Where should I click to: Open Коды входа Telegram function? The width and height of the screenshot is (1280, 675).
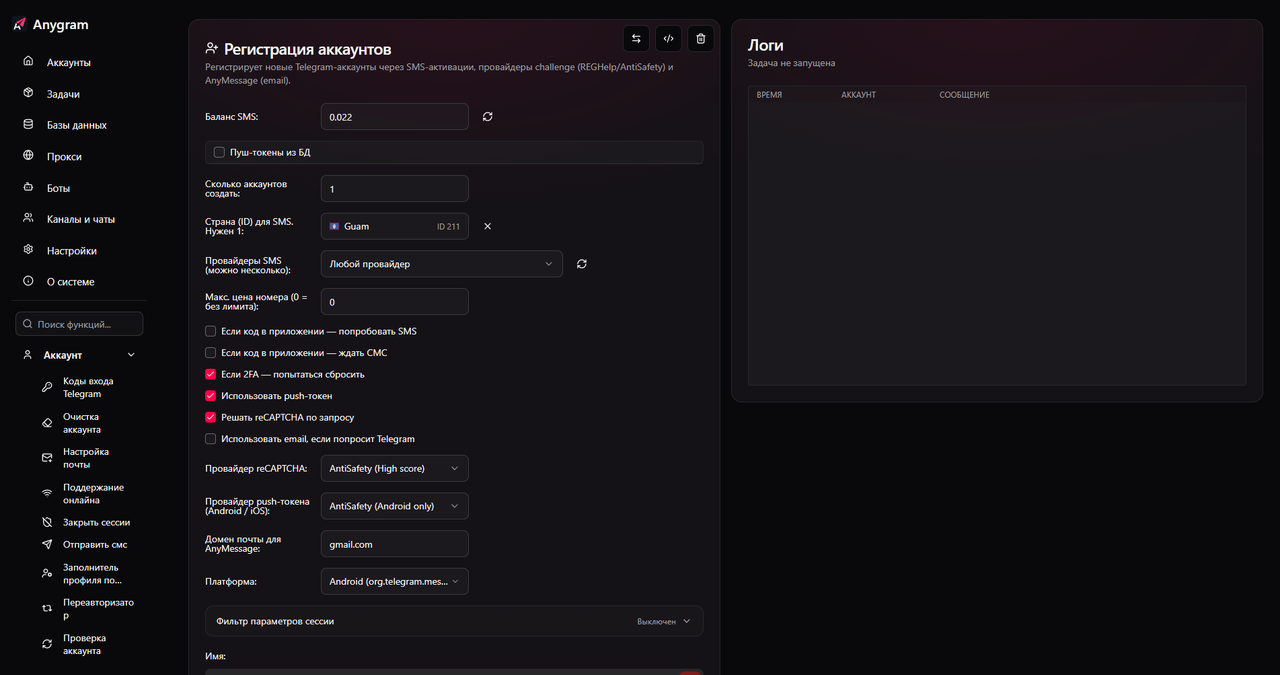(88, 388)
